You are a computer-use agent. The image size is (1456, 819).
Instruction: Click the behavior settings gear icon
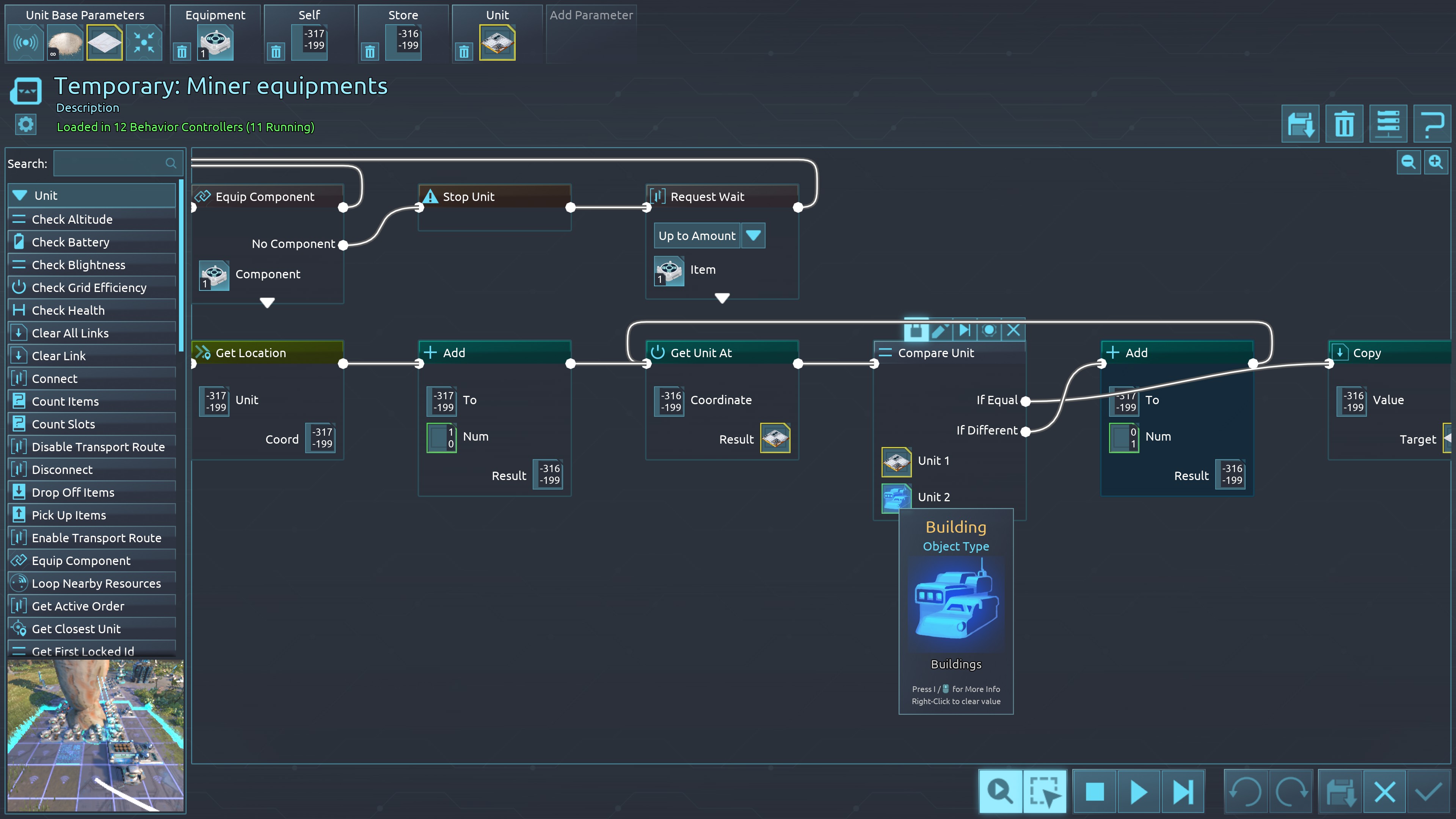pyautogui.click(x=26, y=124)
